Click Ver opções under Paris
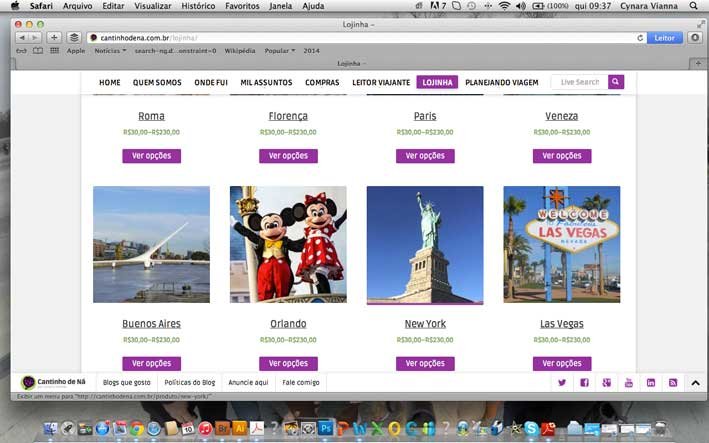Image resolution: width=709 pixels, height=443 pixels. (425, 156)
